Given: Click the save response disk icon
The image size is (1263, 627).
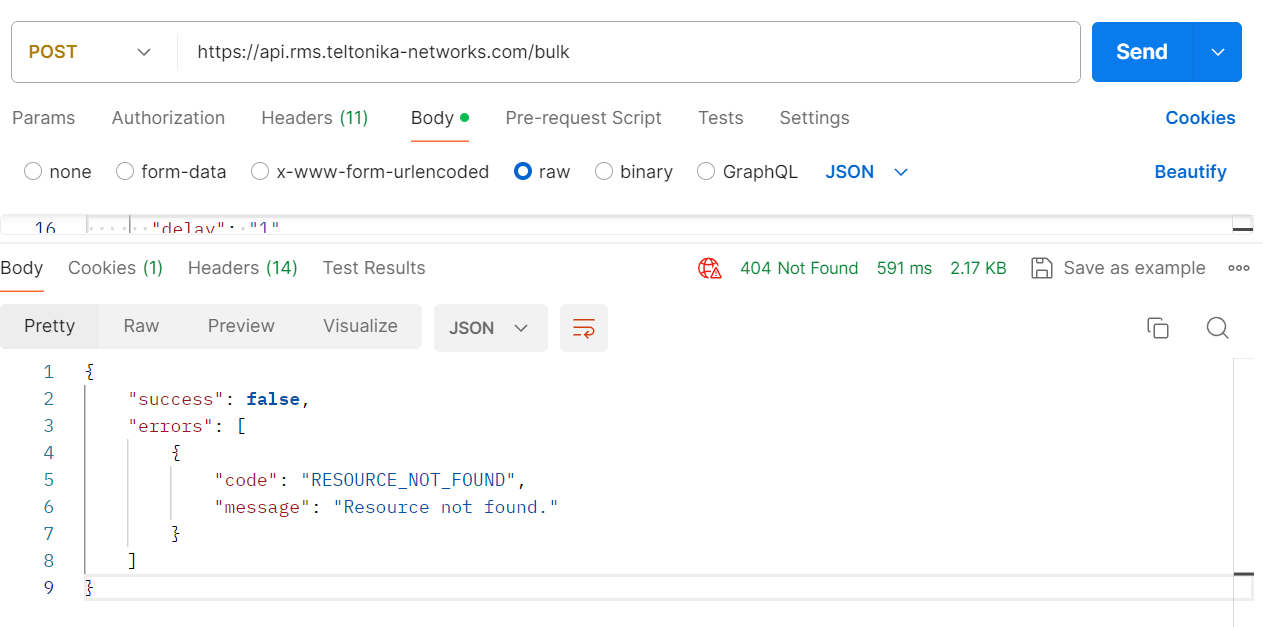Looking at the screenshot, I should [1042, 268].
